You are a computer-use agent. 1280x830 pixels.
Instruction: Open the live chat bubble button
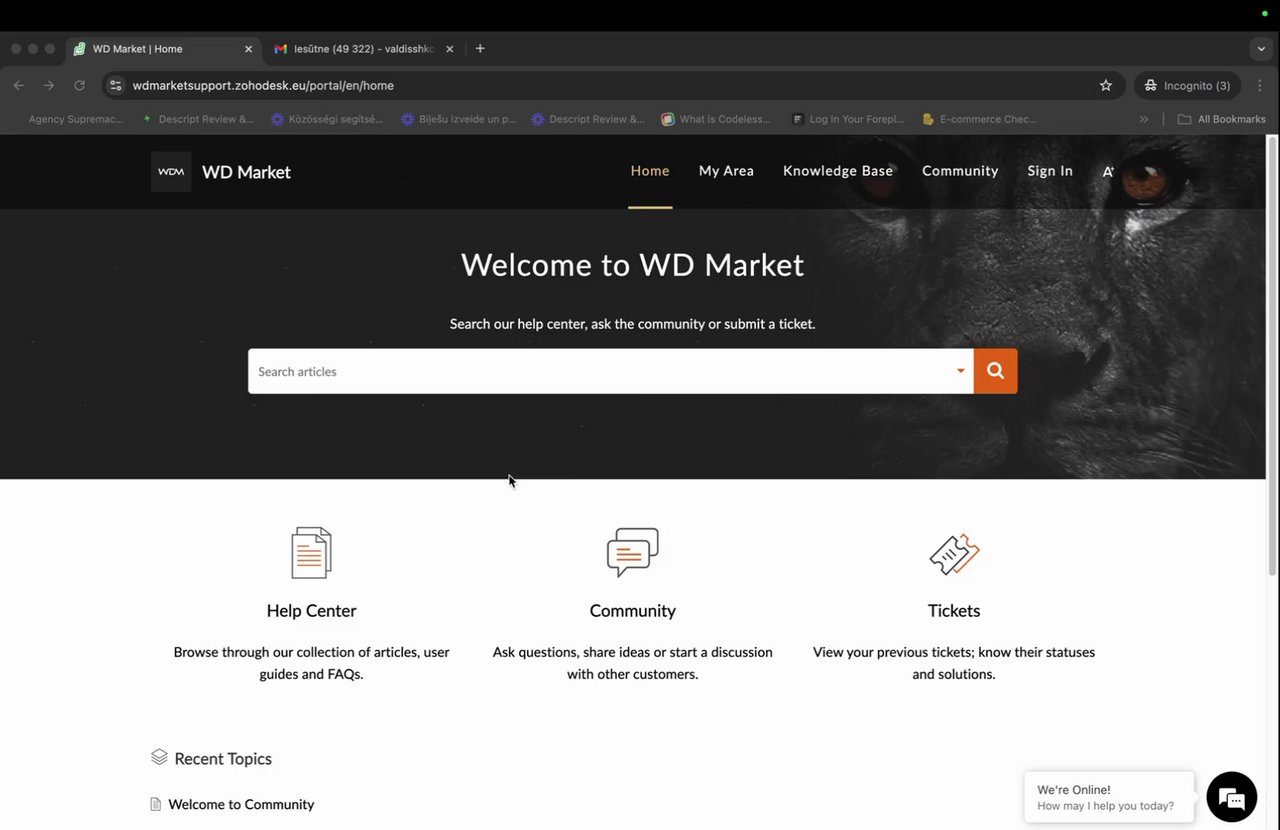coord(1231,797)
